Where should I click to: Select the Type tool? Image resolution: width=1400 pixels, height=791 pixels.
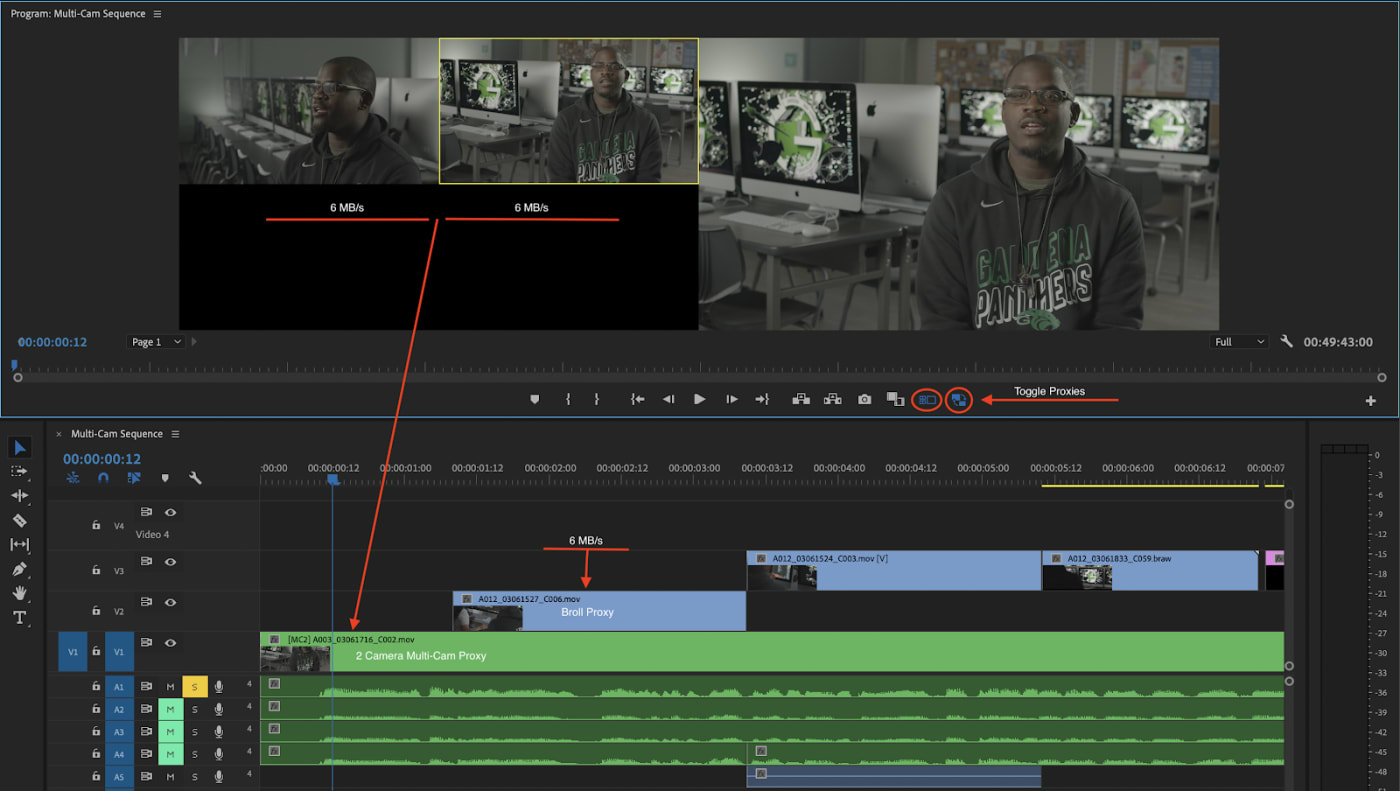point(20,617)
